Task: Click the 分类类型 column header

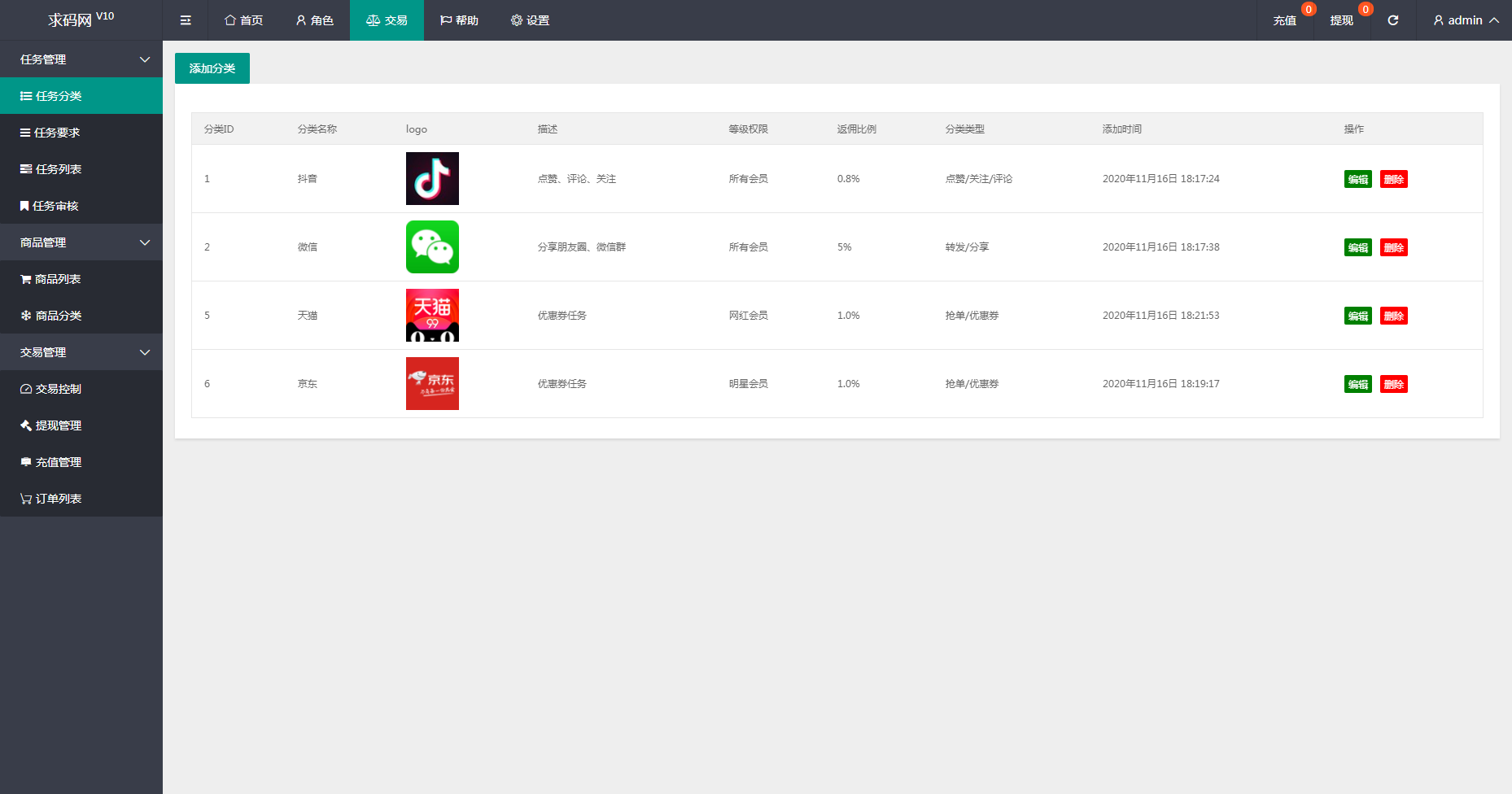Action: coord(965,129)
